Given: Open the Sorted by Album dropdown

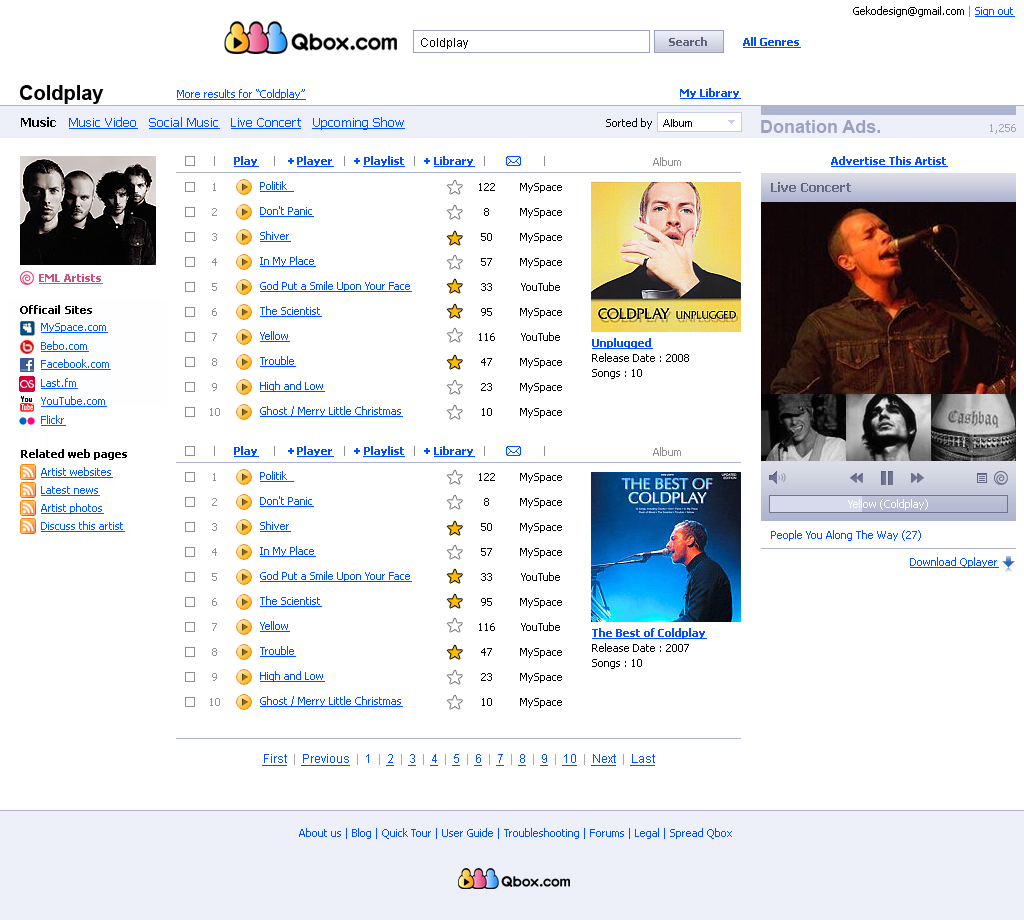Looking at the screenshot, I should 699,123.
